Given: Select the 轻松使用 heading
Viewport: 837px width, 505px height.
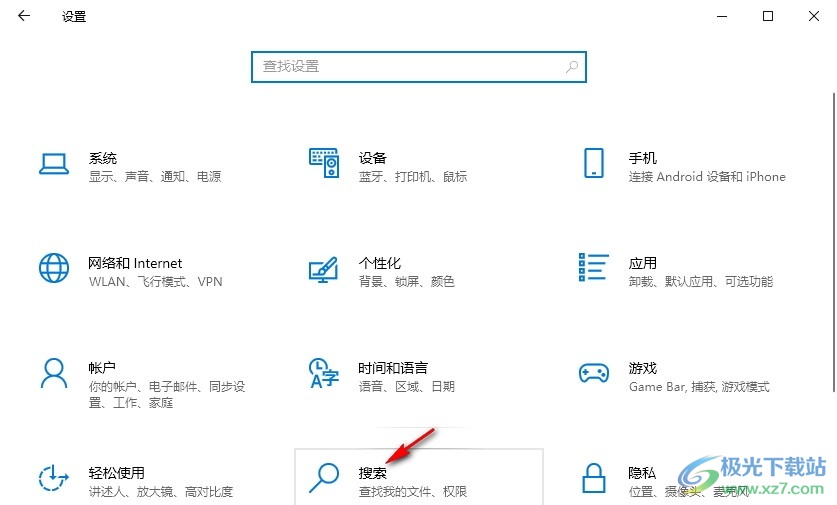Looking at the screenshot, I should [116, 473].
